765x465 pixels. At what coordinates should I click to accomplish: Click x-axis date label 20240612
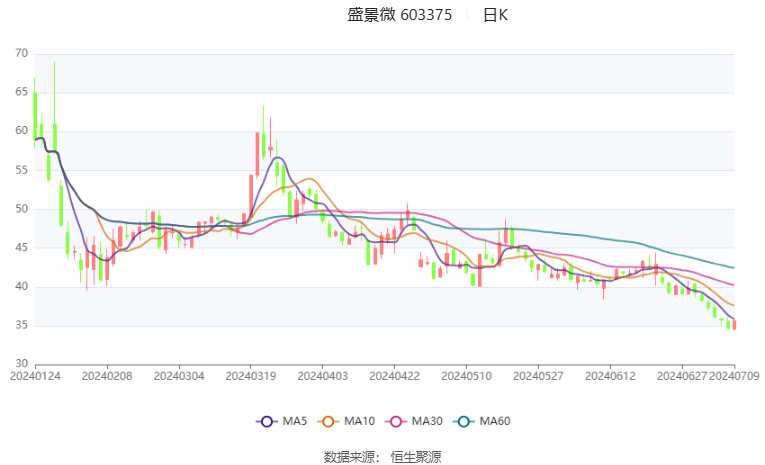pos(610,376)
